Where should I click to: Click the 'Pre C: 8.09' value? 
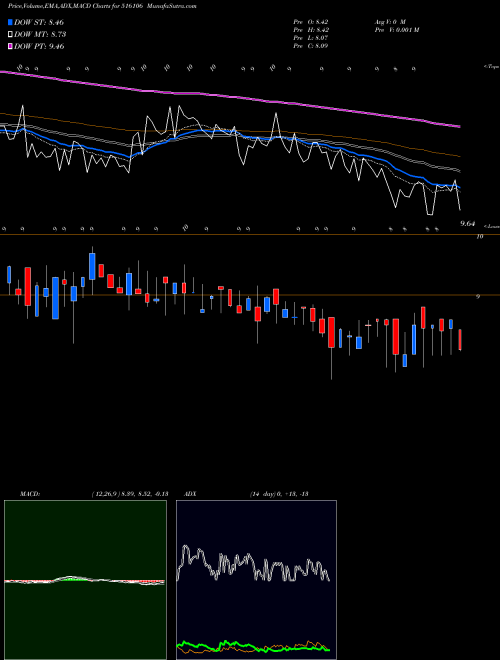click(311, 46)
